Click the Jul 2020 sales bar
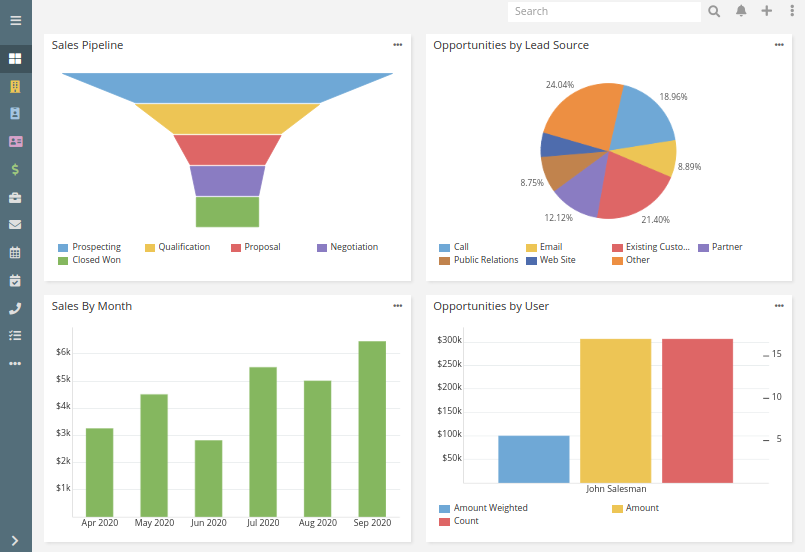805x552 pixels. (x=263, y=442)
